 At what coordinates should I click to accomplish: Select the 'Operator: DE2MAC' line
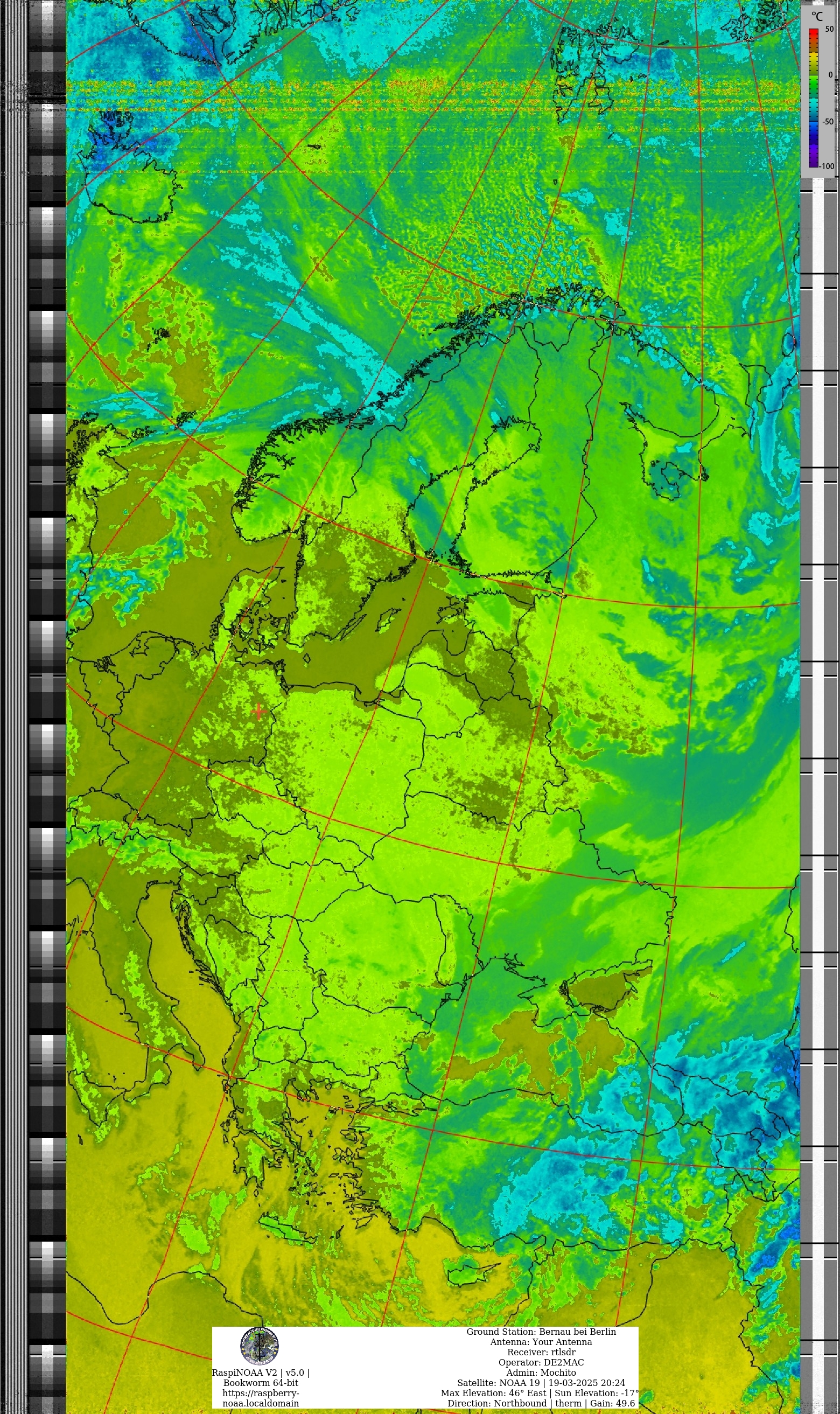click(x=541, y=1362)
